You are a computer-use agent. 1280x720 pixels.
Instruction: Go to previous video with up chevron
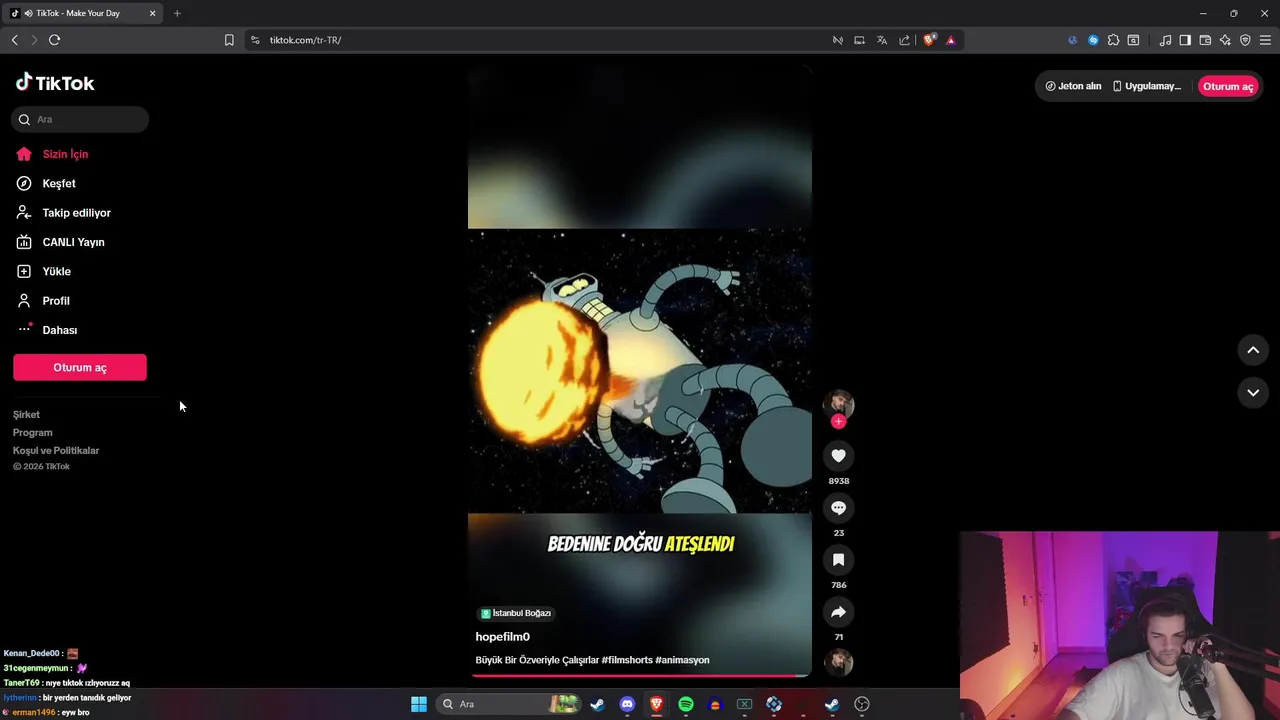(1253, 350)
